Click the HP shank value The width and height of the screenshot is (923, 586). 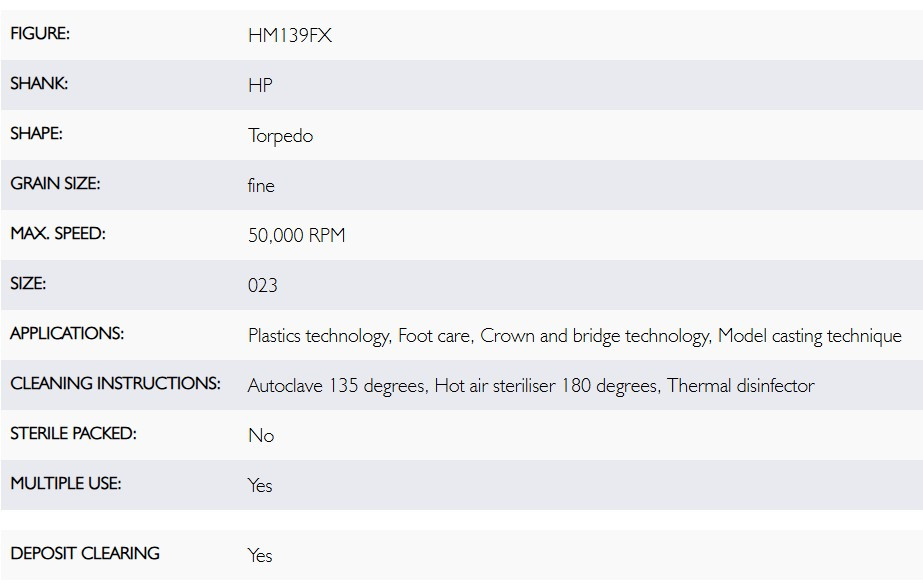tap(260, 85)
